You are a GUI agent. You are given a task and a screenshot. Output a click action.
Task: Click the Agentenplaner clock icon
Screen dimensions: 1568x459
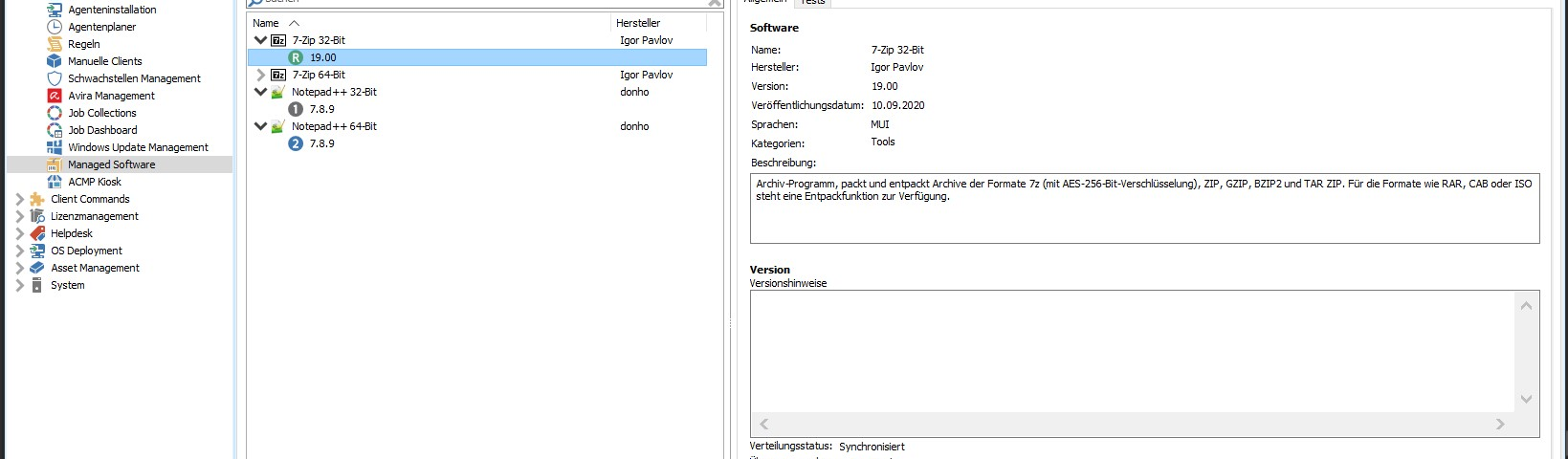click(55, 27)
